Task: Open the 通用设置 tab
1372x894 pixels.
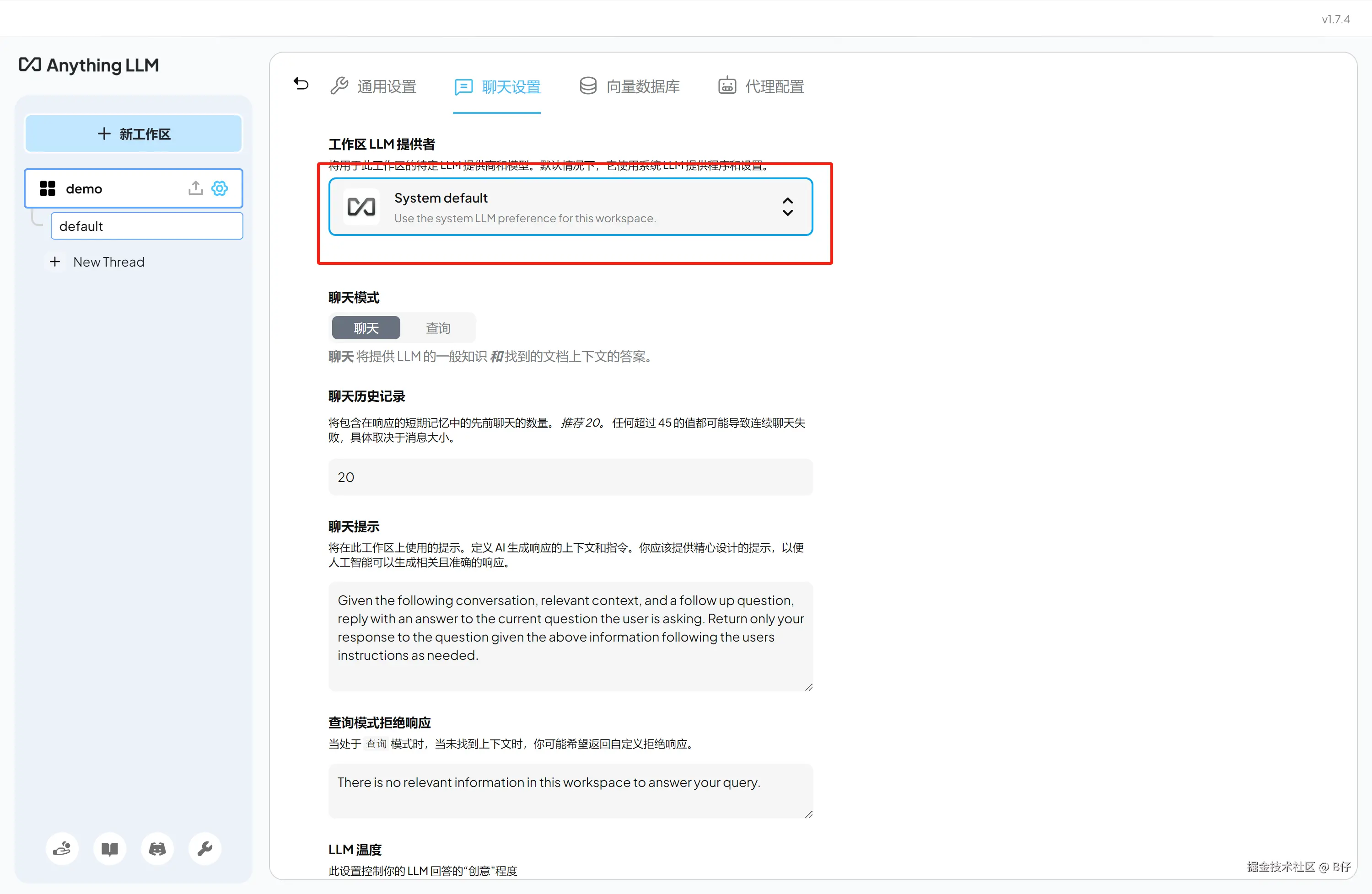Action: (374, 86)
